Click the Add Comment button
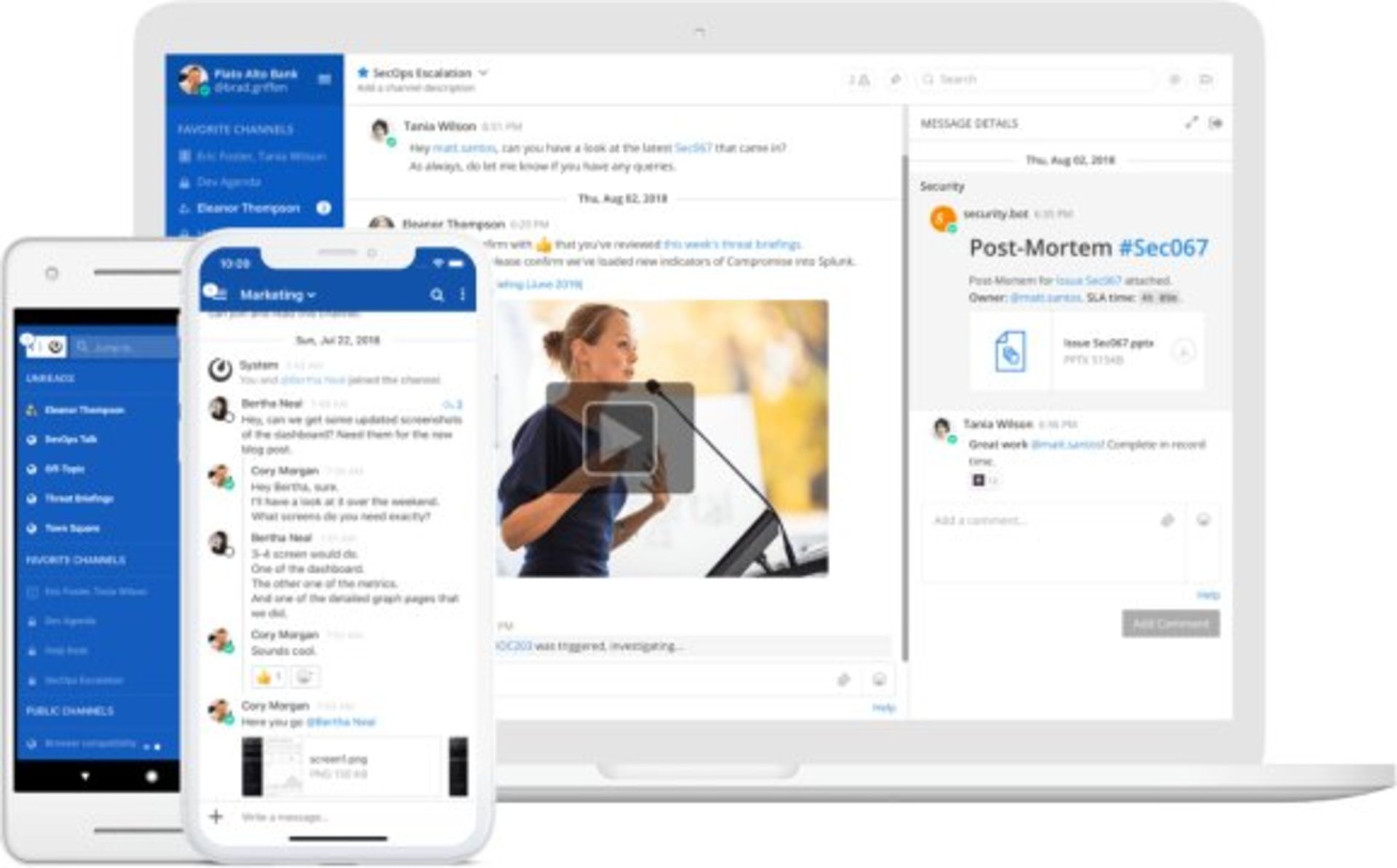Viewport: 1397px width, 868px height. [1170, 624]
